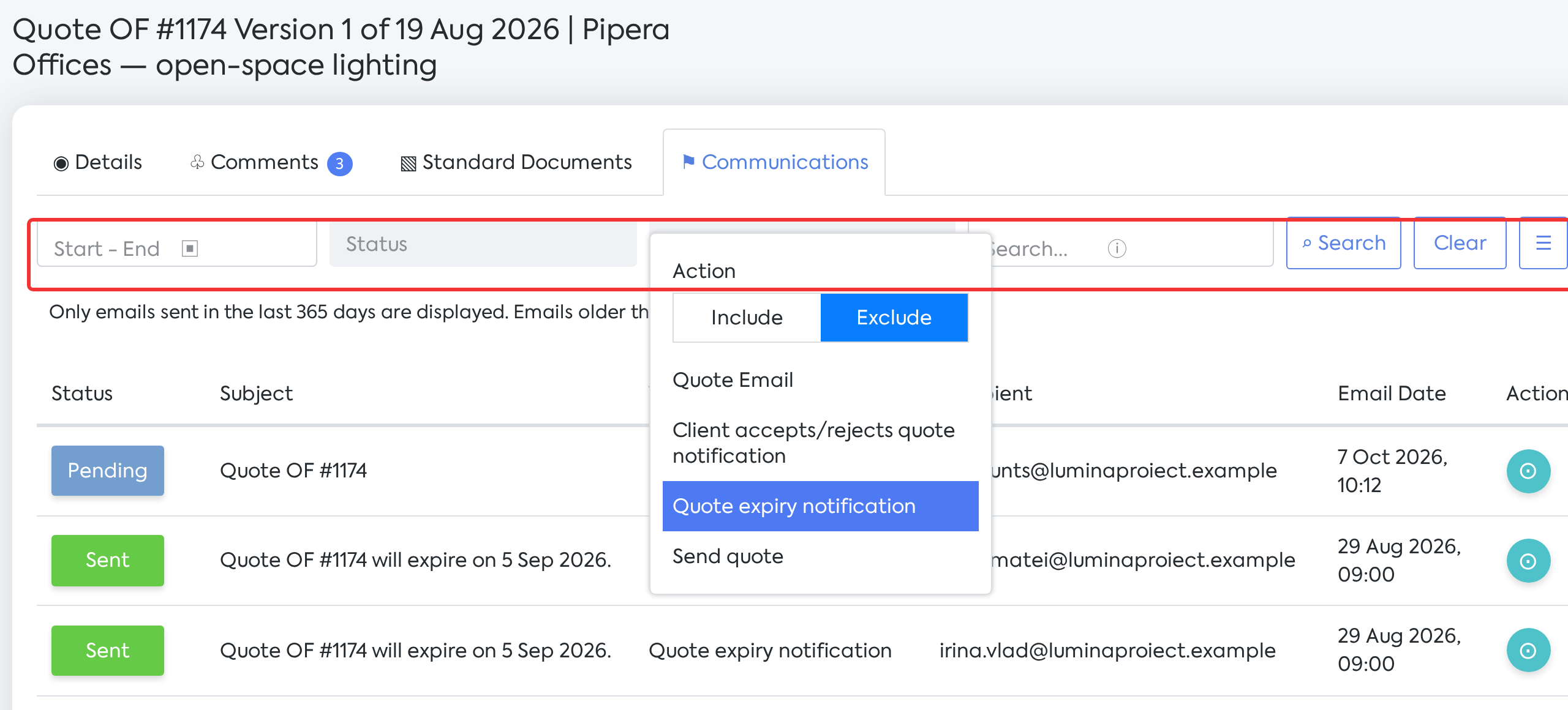Open the Status filter dropdown
The height and width of the screenshot is (710, 1568).
point(483,244)
